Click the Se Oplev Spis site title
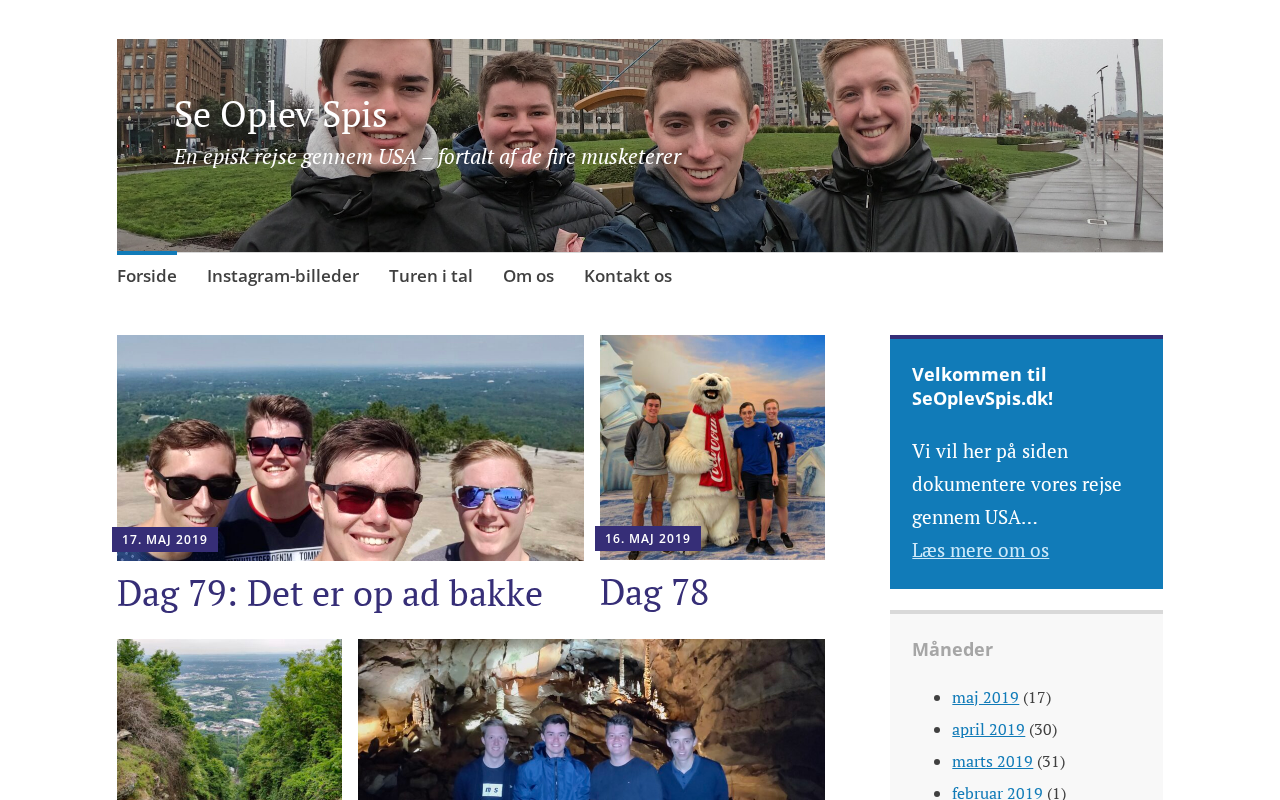 click(x=280, y=114)
